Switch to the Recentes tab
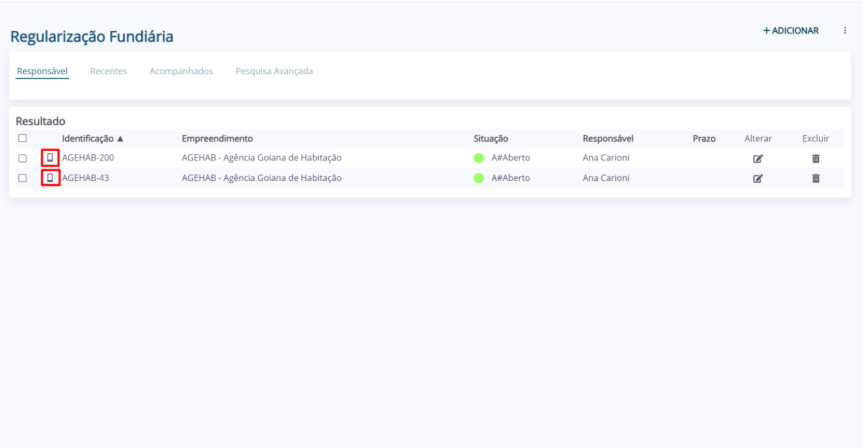Screen dimensions: 864x448 pos(109,71)
